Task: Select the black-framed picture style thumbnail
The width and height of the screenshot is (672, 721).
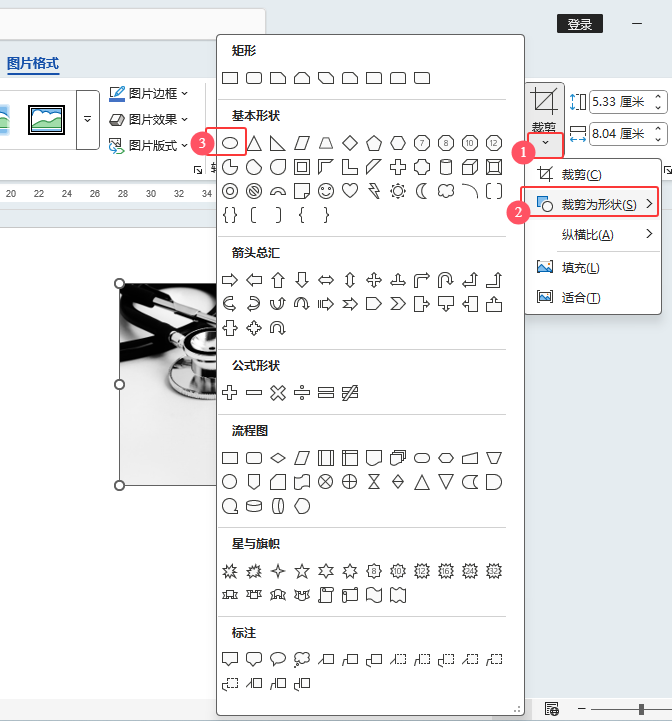Action: click(46, 120)
